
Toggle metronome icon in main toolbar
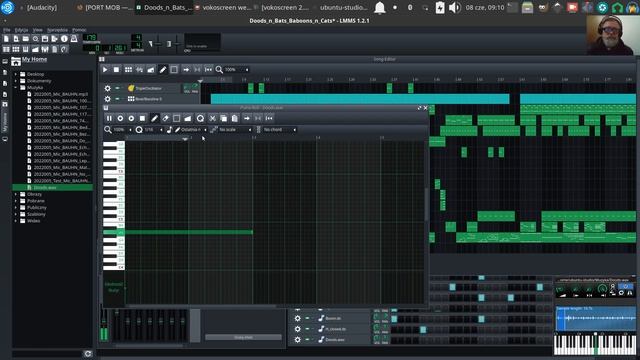(x=74, y=39)
